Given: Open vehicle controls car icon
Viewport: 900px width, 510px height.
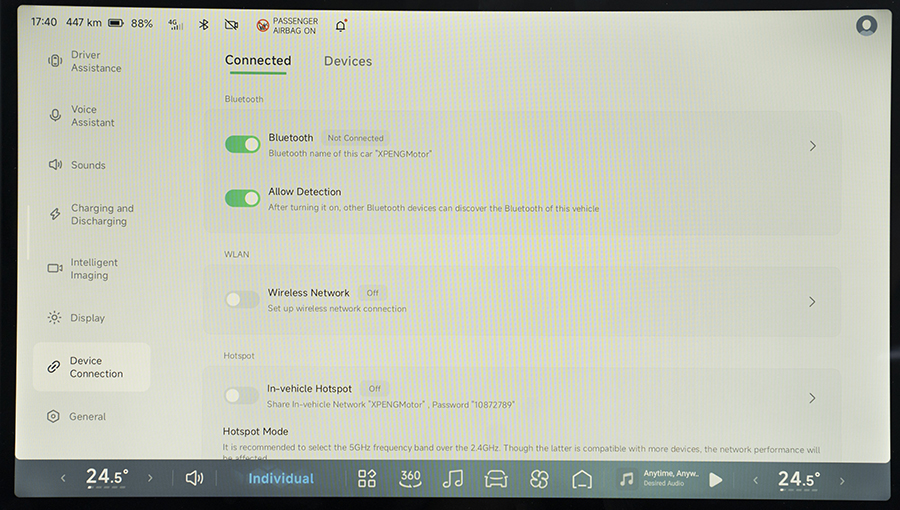Looking at the screenshot, I should tap(496, 479).
